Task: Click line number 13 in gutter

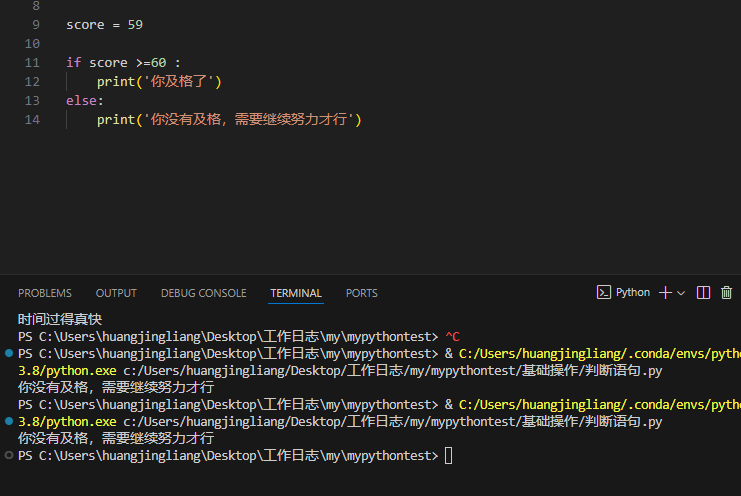Action: (x=32, y=101)
